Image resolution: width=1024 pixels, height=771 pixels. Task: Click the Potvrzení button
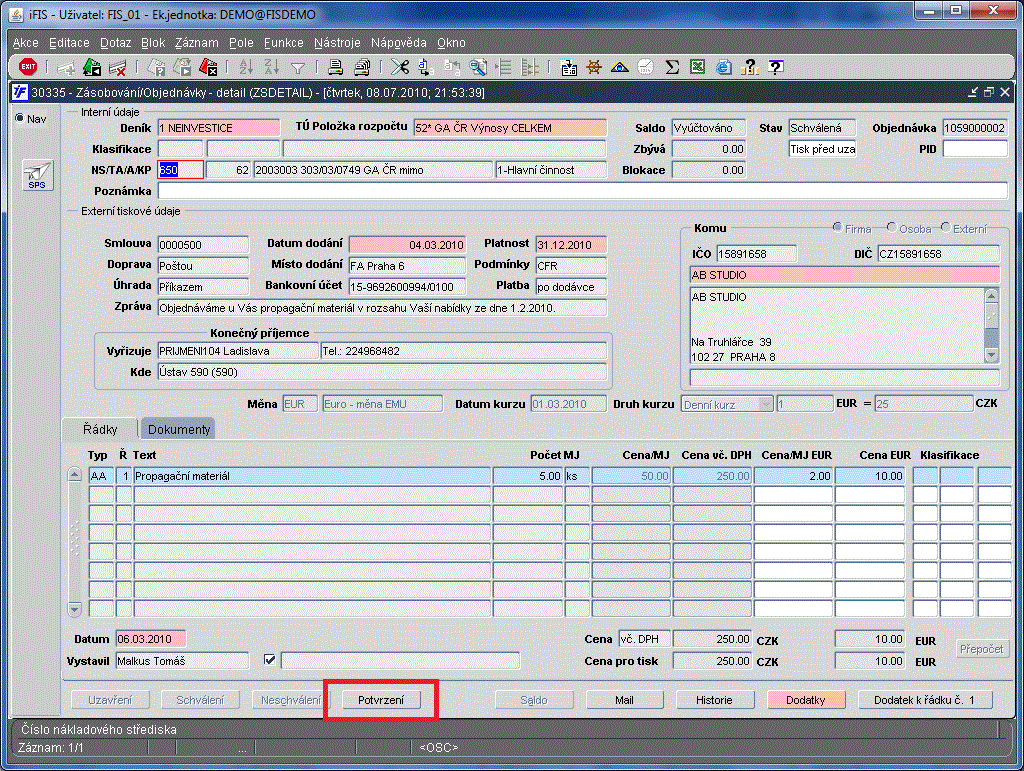click(380, 700)
